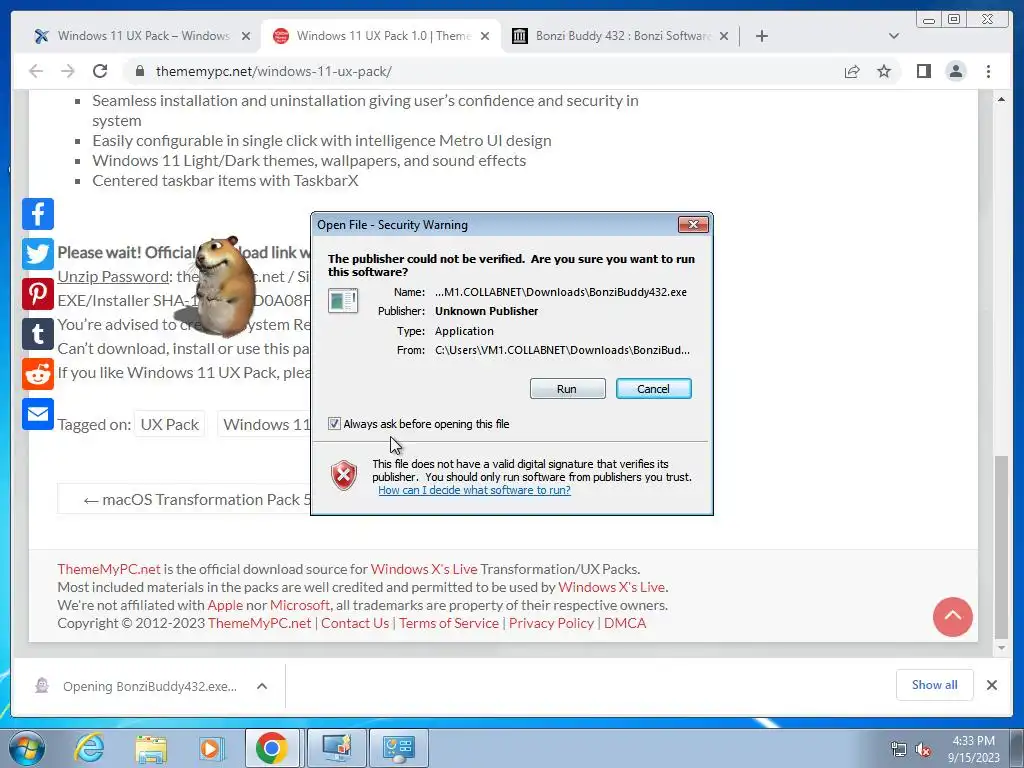This screenshot has width=1024, height=768.
Task: Share page via Twitter icon
Action: coord(38,254)
